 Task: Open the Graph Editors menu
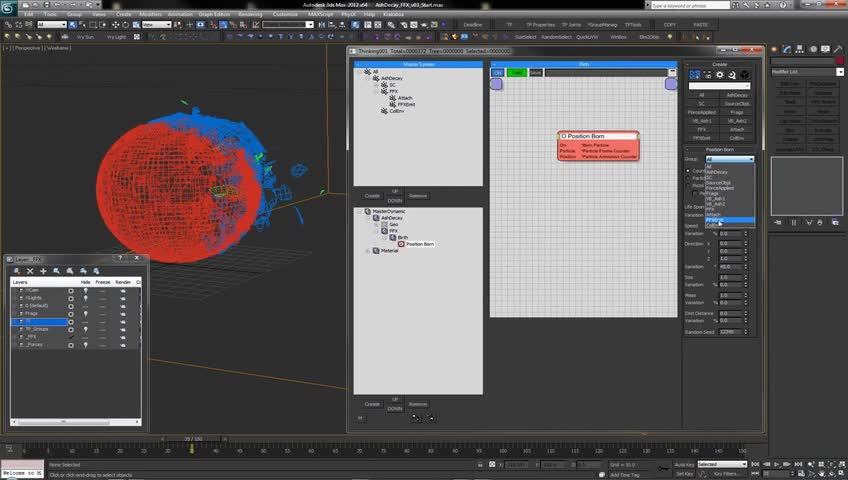[214, 14]
